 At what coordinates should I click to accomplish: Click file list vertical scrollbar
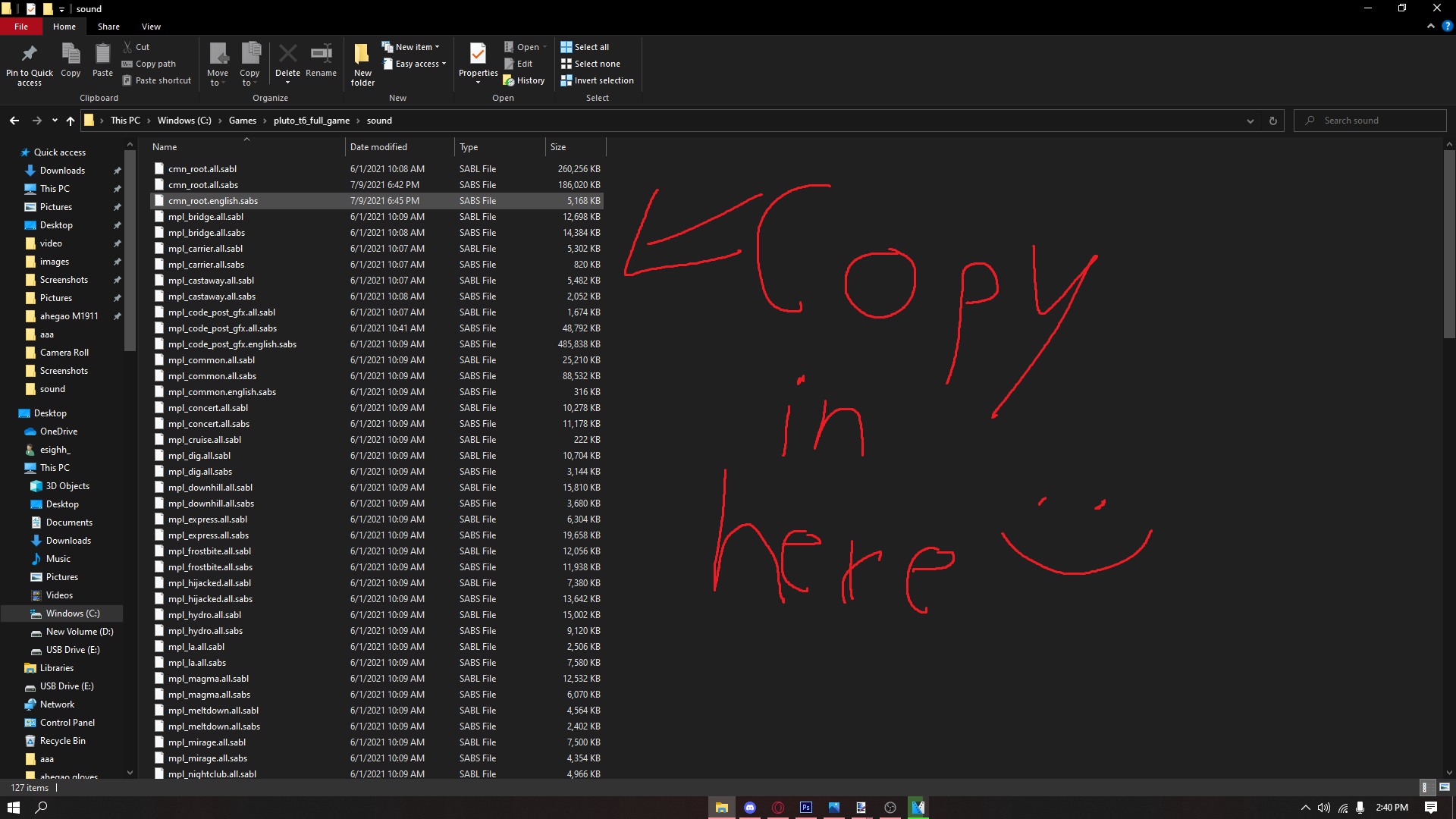coord(1449,243)
